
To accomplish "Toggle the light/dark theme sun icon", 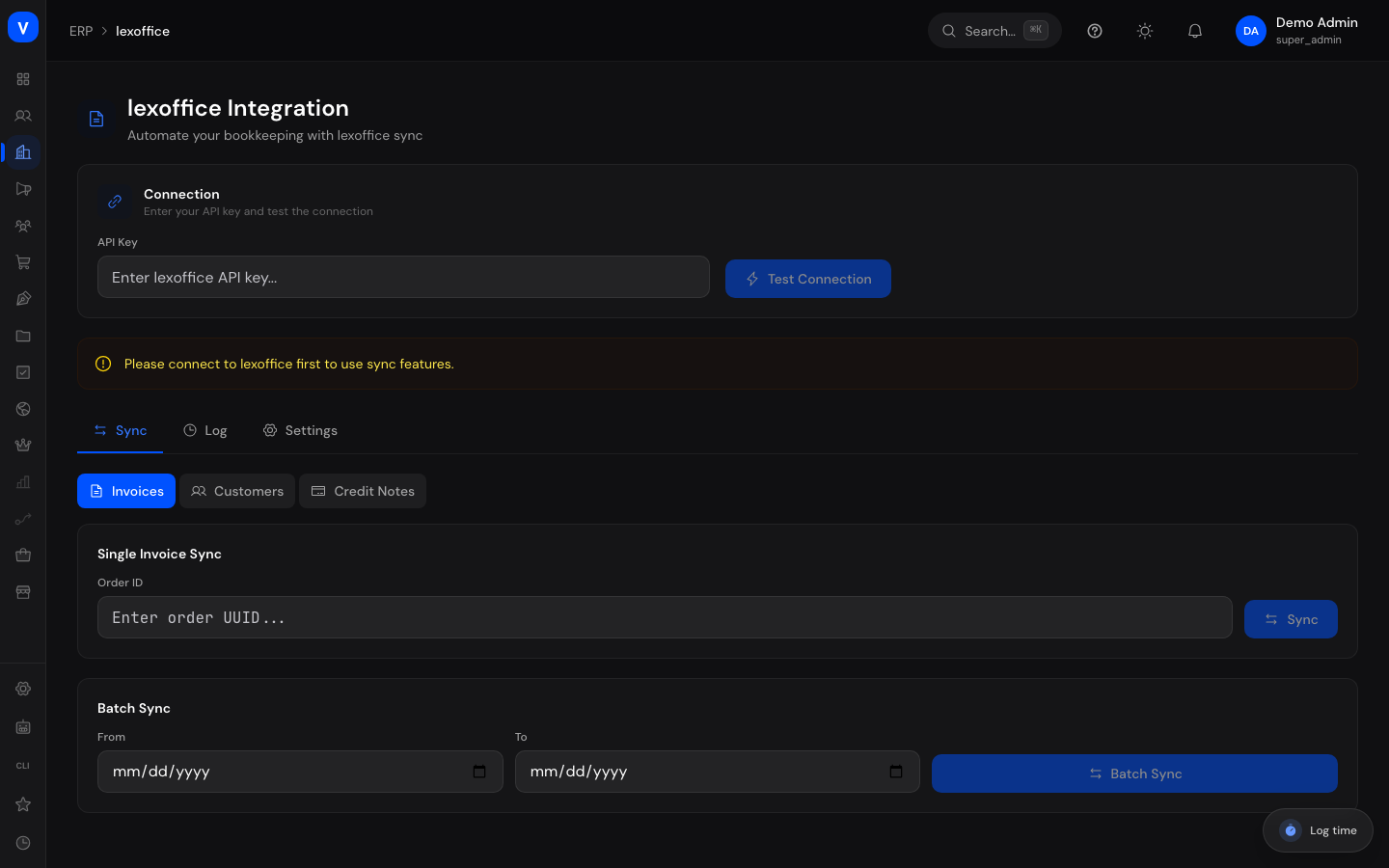I will [x=1145, y=31].
